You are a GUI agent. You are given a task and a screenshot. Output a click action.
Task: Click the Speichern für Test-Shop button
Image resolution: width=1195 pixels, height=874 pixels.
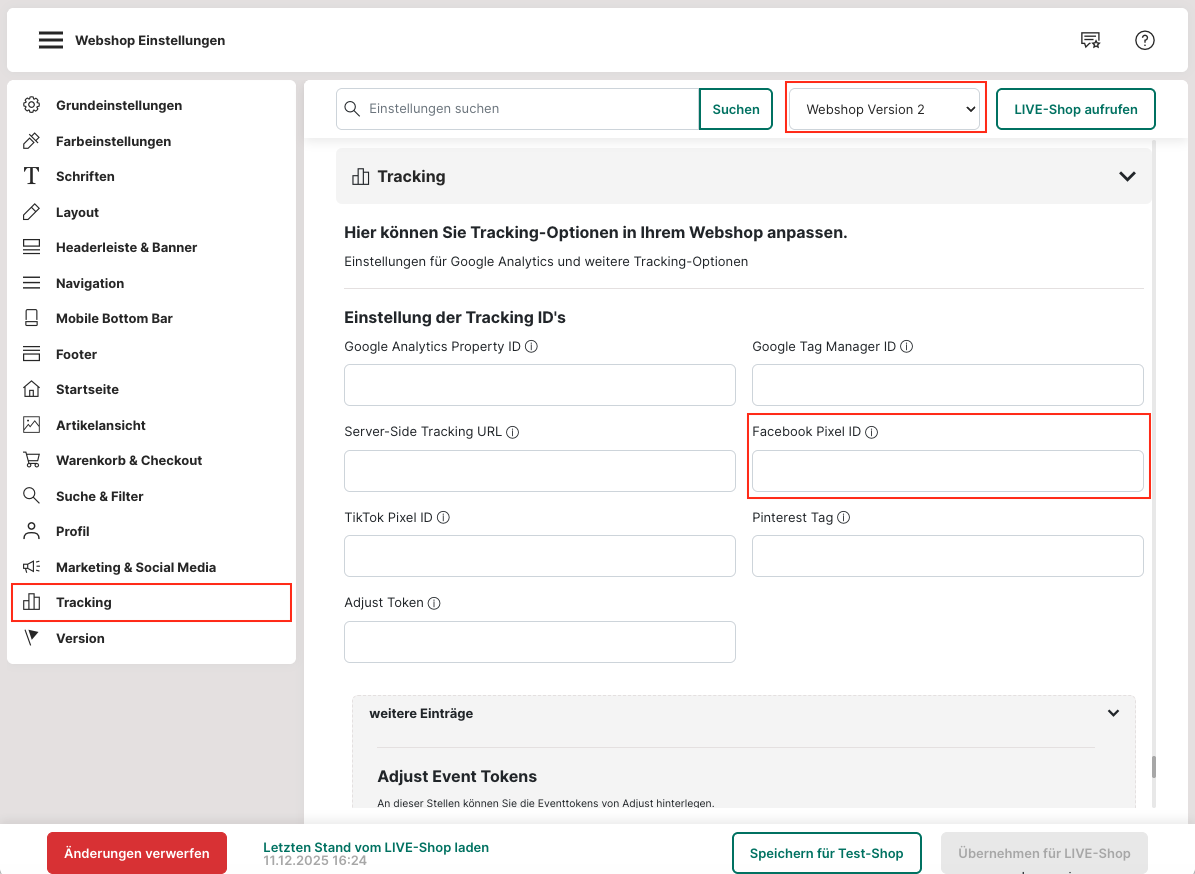[x=826, y=853]
